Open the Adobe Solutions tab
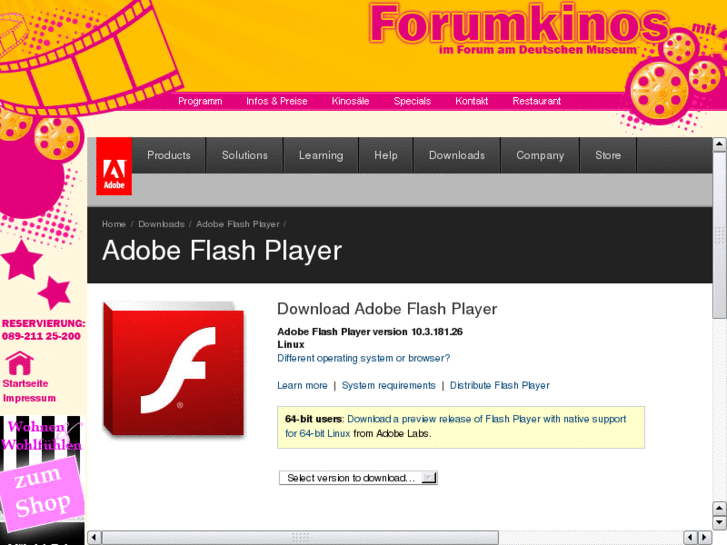This screenshot has width=727, height=545. 245,155
